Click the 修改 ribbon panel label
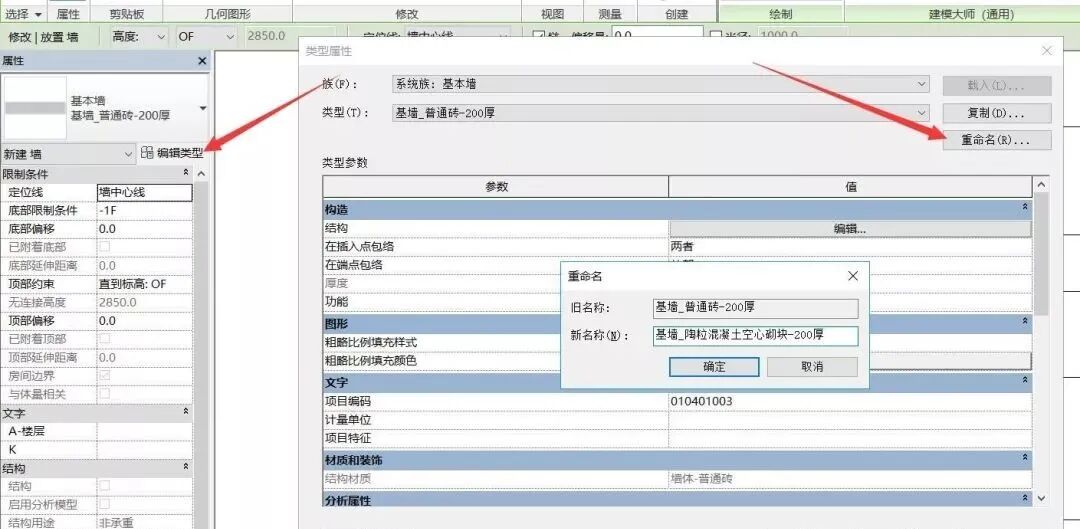The width and height of the screenshot is (1080, 529). [407, 14]
